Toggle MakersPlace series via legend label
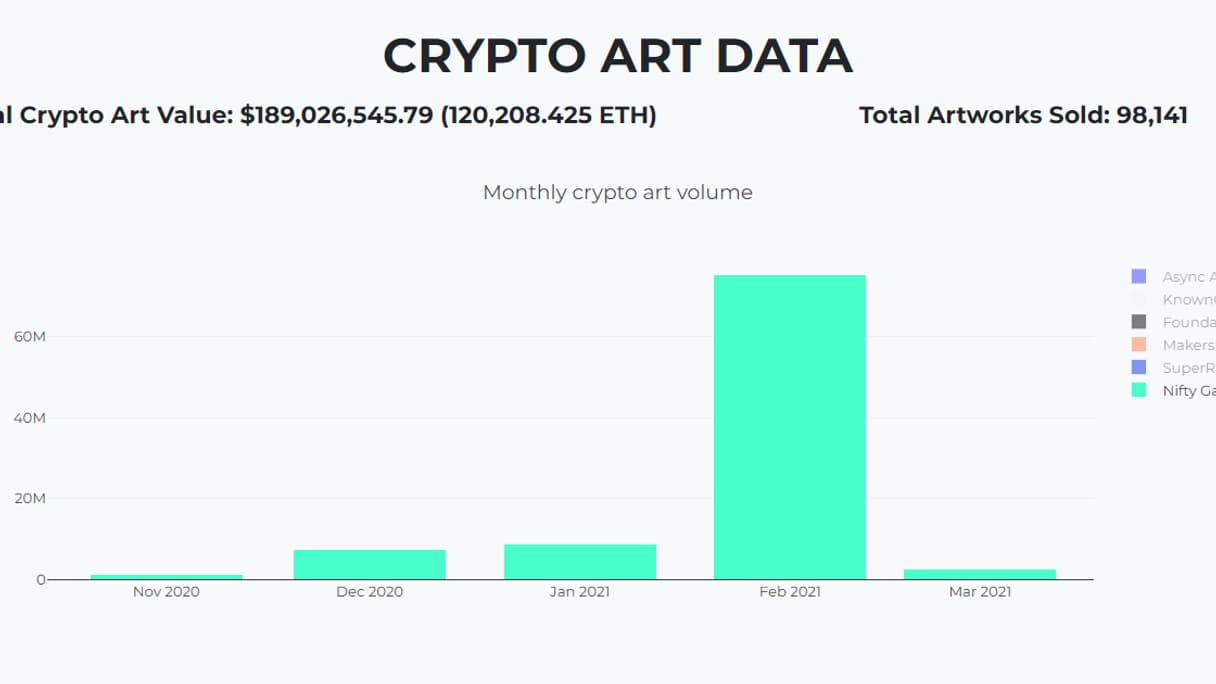1216x684 pixels. (x=1189, y=345)
